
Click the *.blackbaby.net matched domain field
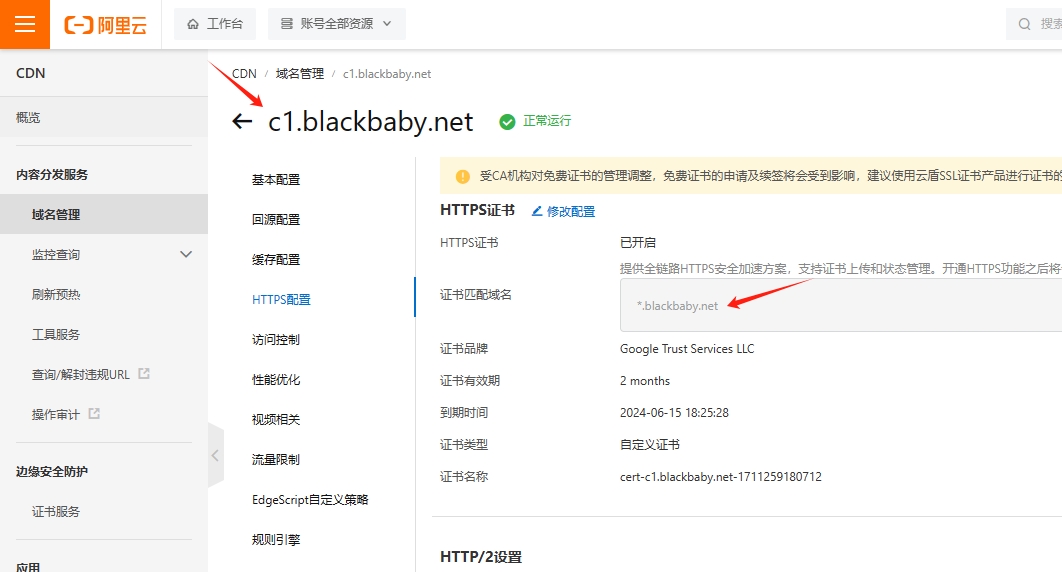[x=841, y=306]
